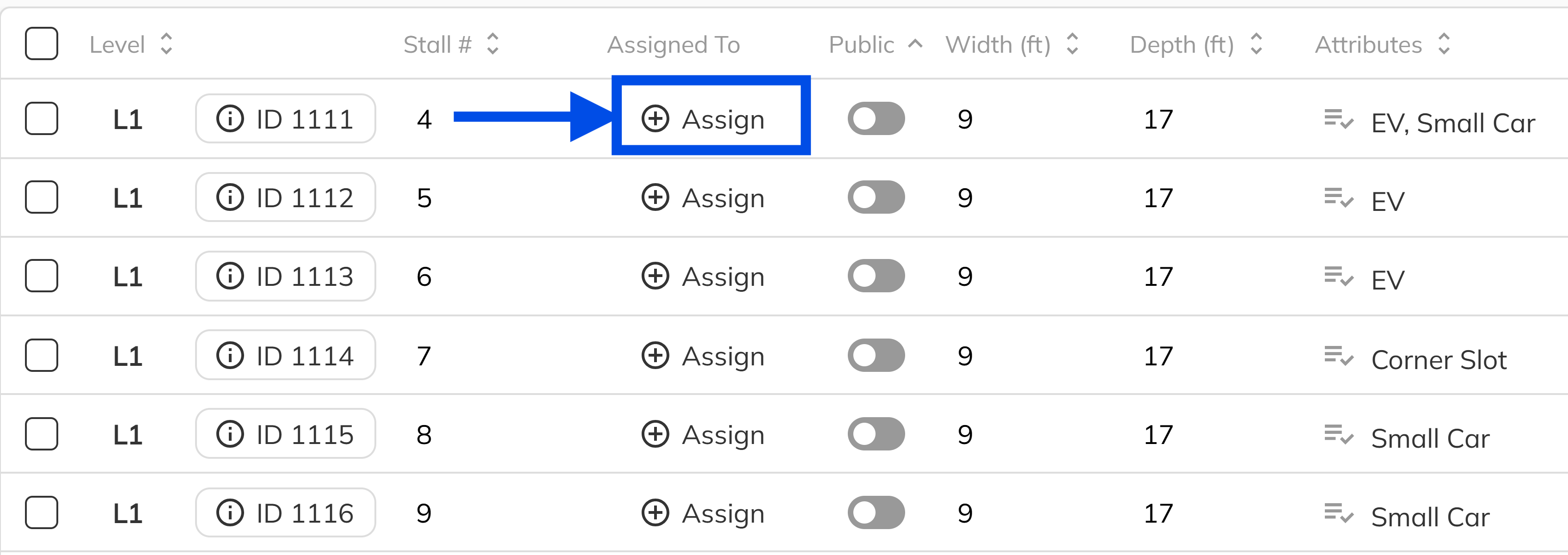
Task: Click the Depth (ft) column header
Action: (1182, 43)
